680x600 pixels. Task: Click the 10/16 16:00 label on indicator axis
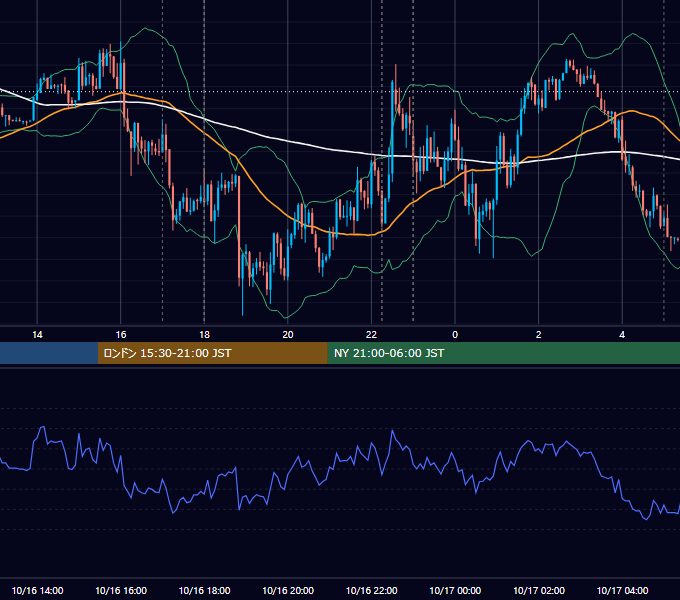coord(121,590)
